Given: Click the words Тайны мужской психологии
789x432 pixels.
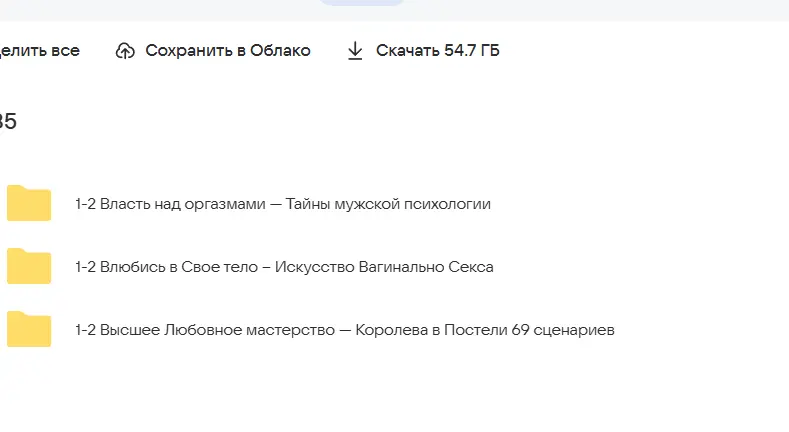Looking at the screenshot, I should [388, 204].
